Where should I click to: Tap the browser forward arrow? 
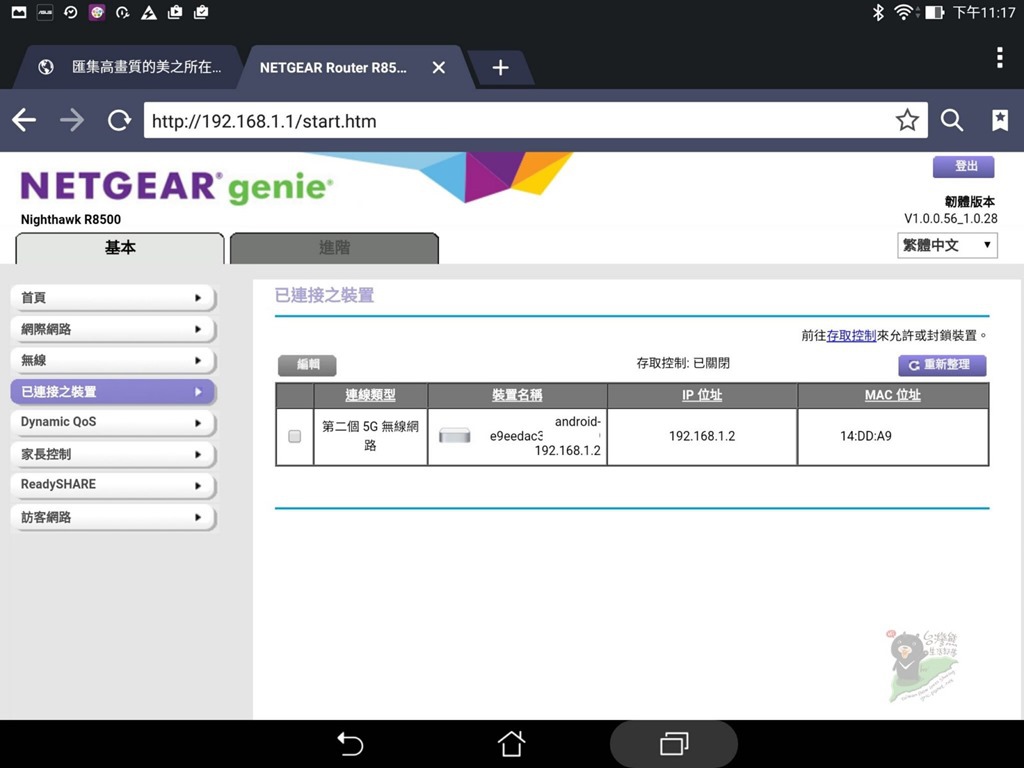[x=72, y=120]
